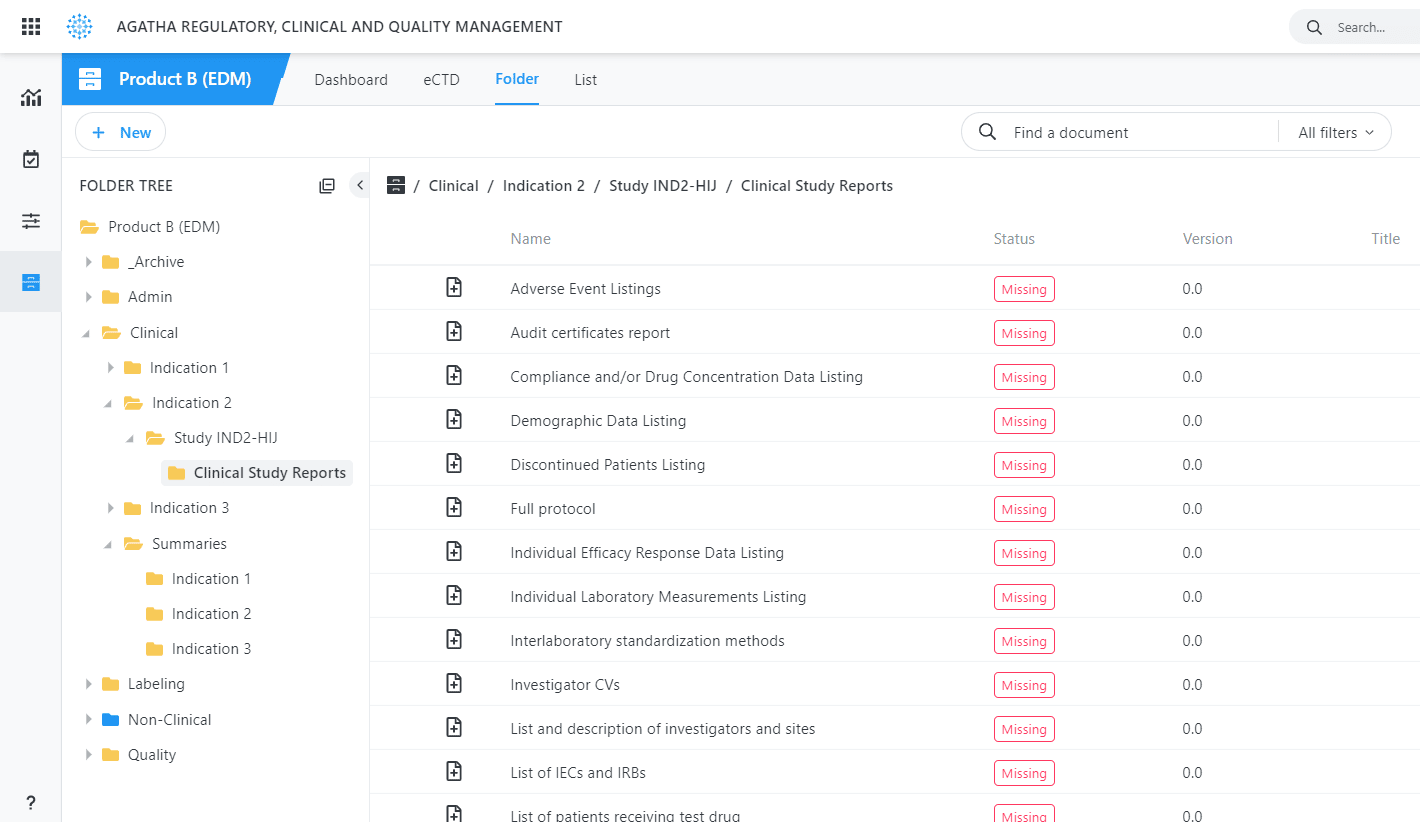Select the Quality folder in tree
1420x822 pixels.
(152, 755)
